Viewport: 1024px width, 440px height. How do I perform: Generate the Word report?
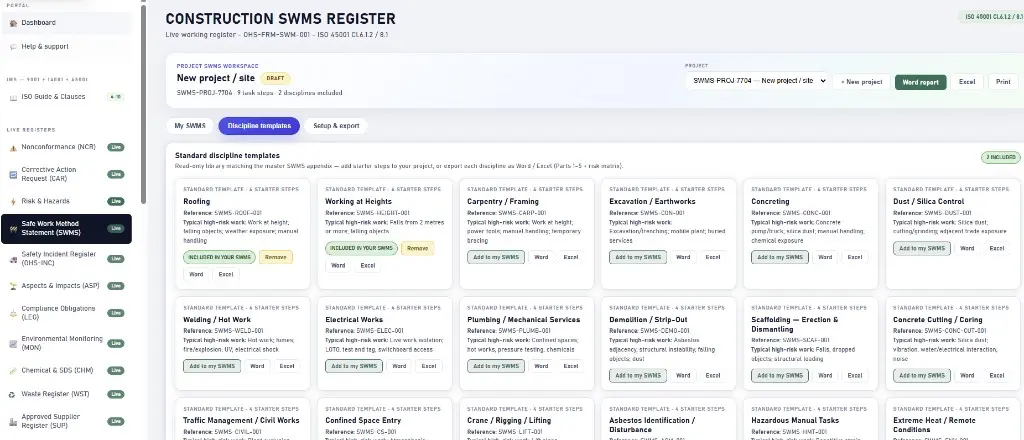click(920, 82)
